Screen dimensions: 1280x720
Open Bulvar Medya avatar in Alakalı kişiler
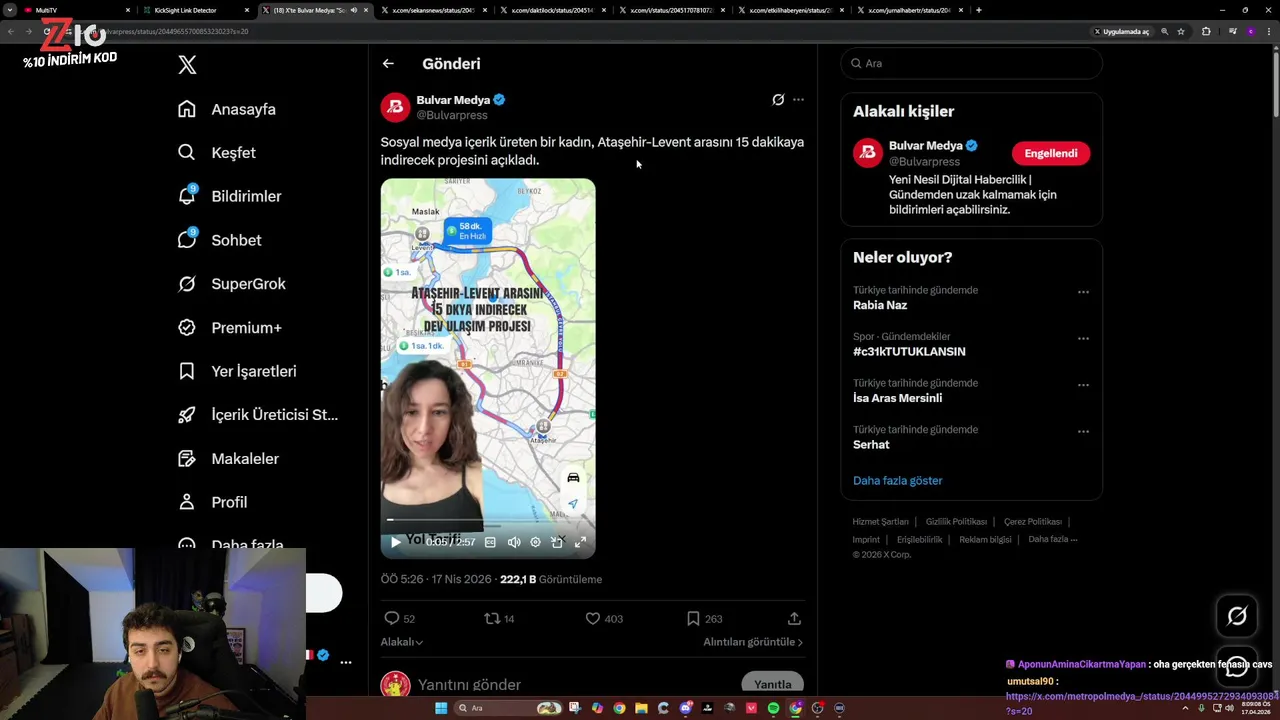tap(867, 153)
